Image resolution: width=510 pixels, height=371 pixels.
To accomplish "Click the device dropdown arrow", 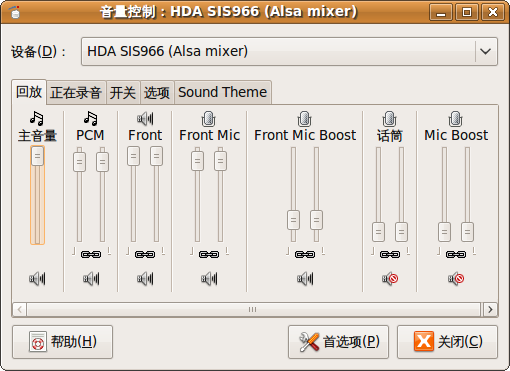I will [486, 51].
